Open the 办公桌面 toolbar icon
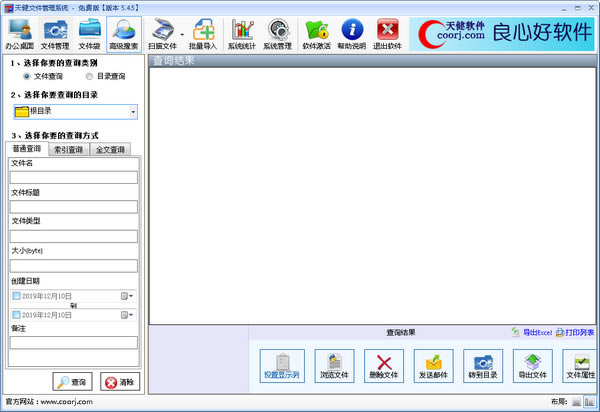600x412 pixels. [20, 34]
